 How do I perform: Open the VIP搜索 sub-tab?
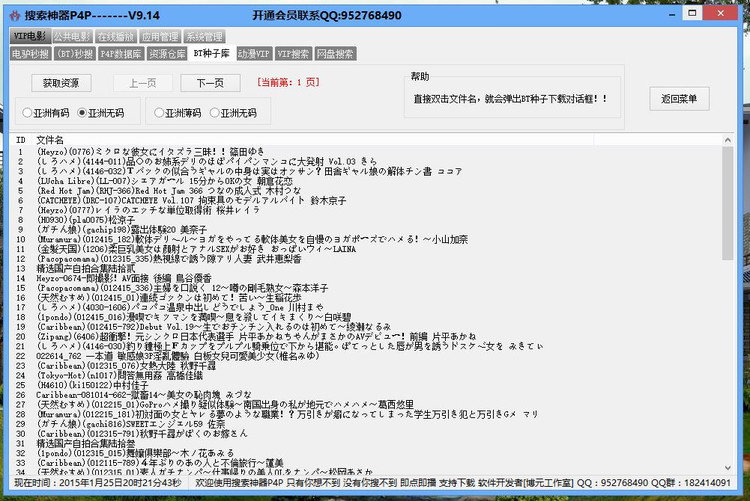coord(293,54)
